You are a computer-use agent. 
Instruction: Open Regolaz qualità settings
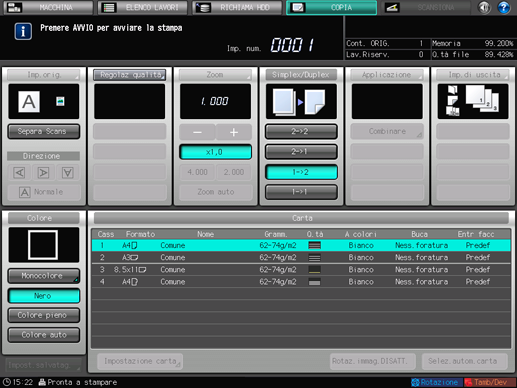click(x=130, y=75)
